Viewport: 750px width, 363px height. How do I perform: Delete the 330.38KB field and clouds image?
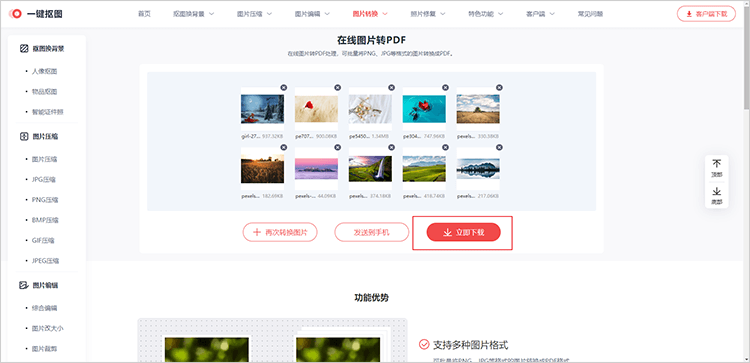point(499,88)
